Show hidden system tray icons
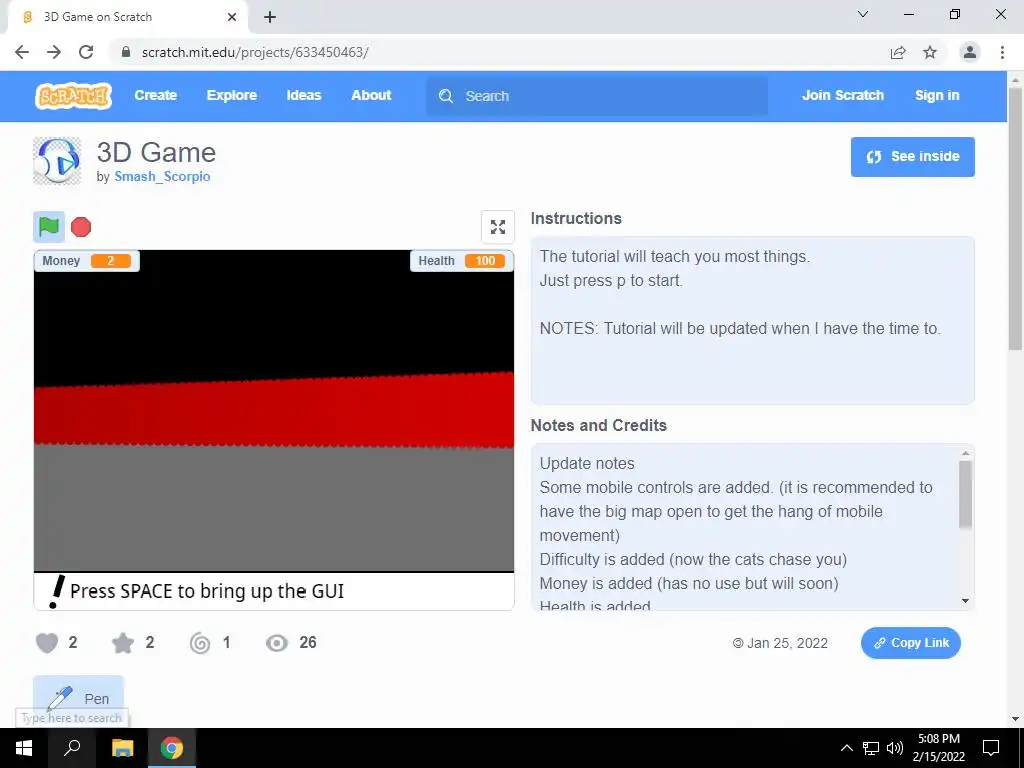The image size is (1024, 768). (846, 748)
